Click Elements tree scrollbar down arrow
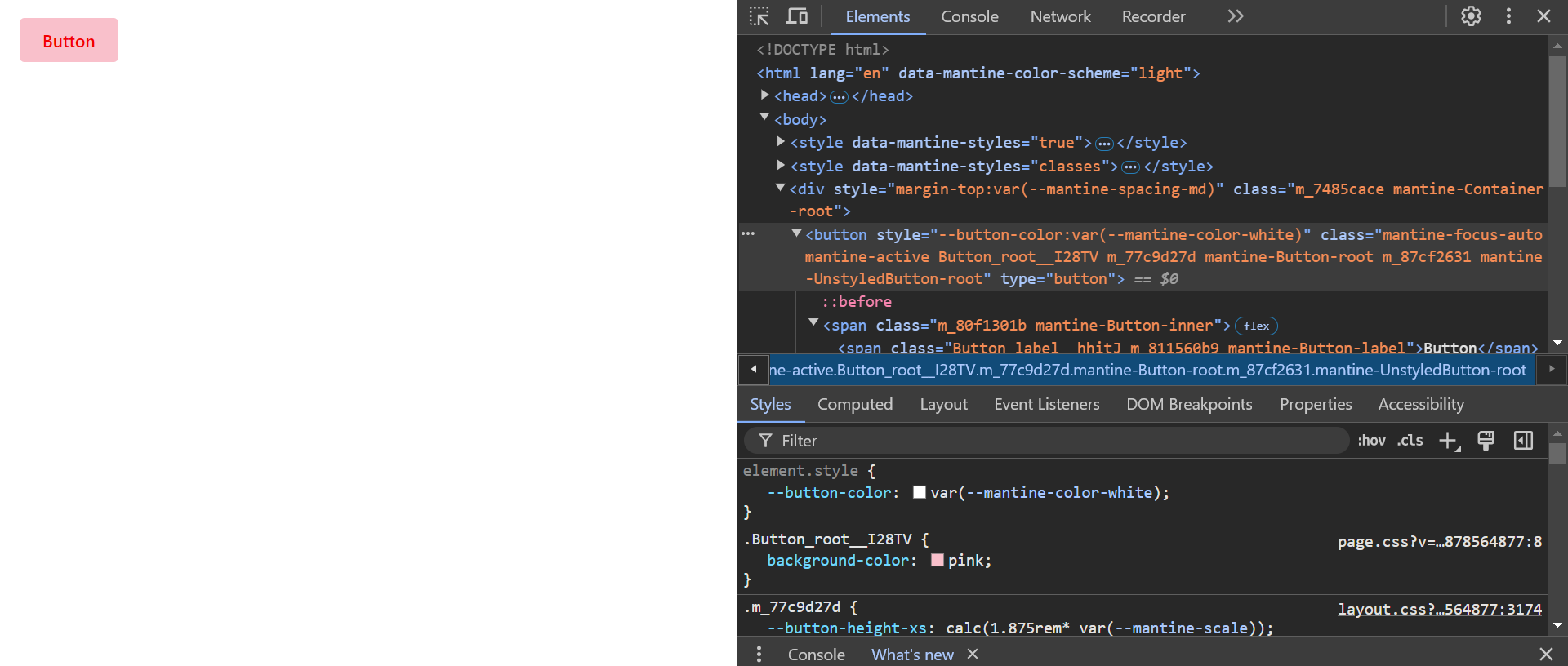Image resolution: width=1568 pixels, height=666 pixels. (x=1557, y=343)
